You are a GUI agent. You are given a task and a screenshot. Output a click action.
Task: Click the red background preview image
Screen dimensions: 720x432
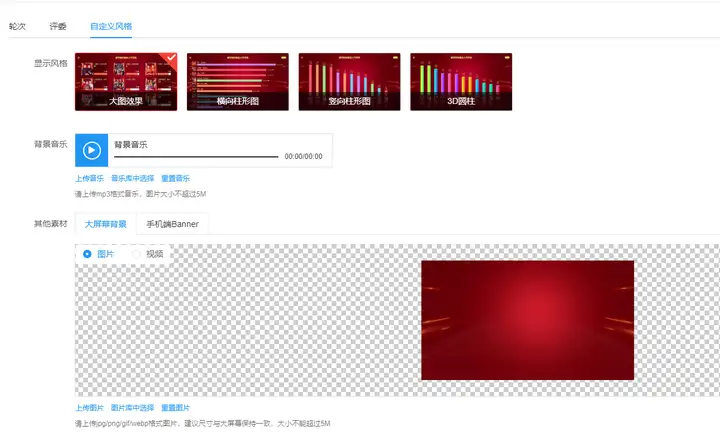pyautogui.click(x=528, y=320)
